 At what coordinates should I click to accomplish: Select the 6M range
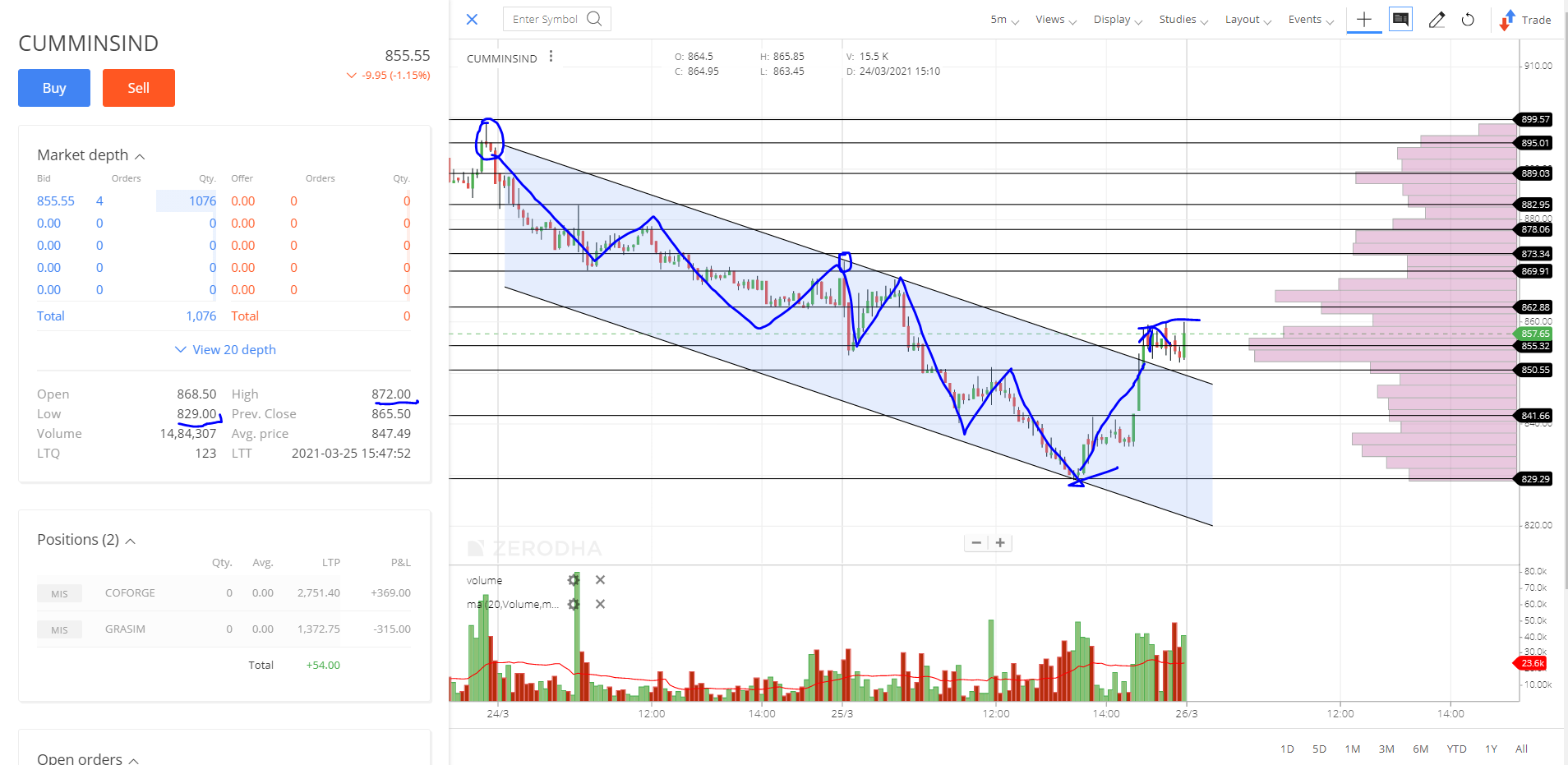point(1421,749)
